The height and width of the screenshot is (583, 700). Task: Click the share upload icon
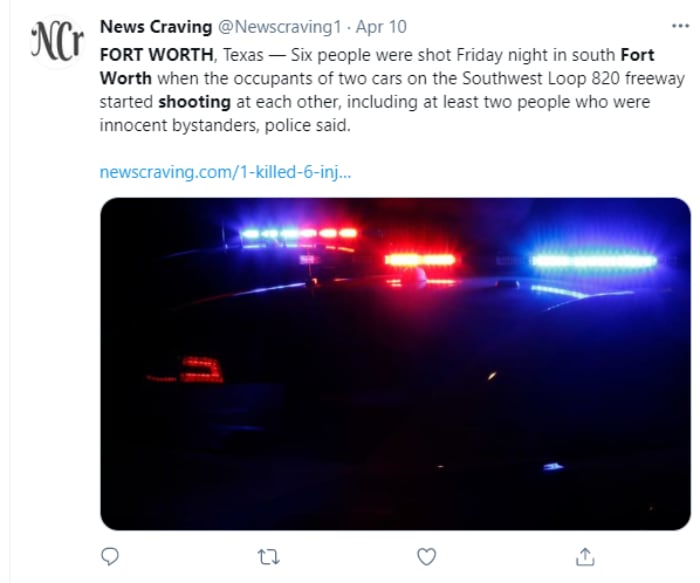coord(586,556)
